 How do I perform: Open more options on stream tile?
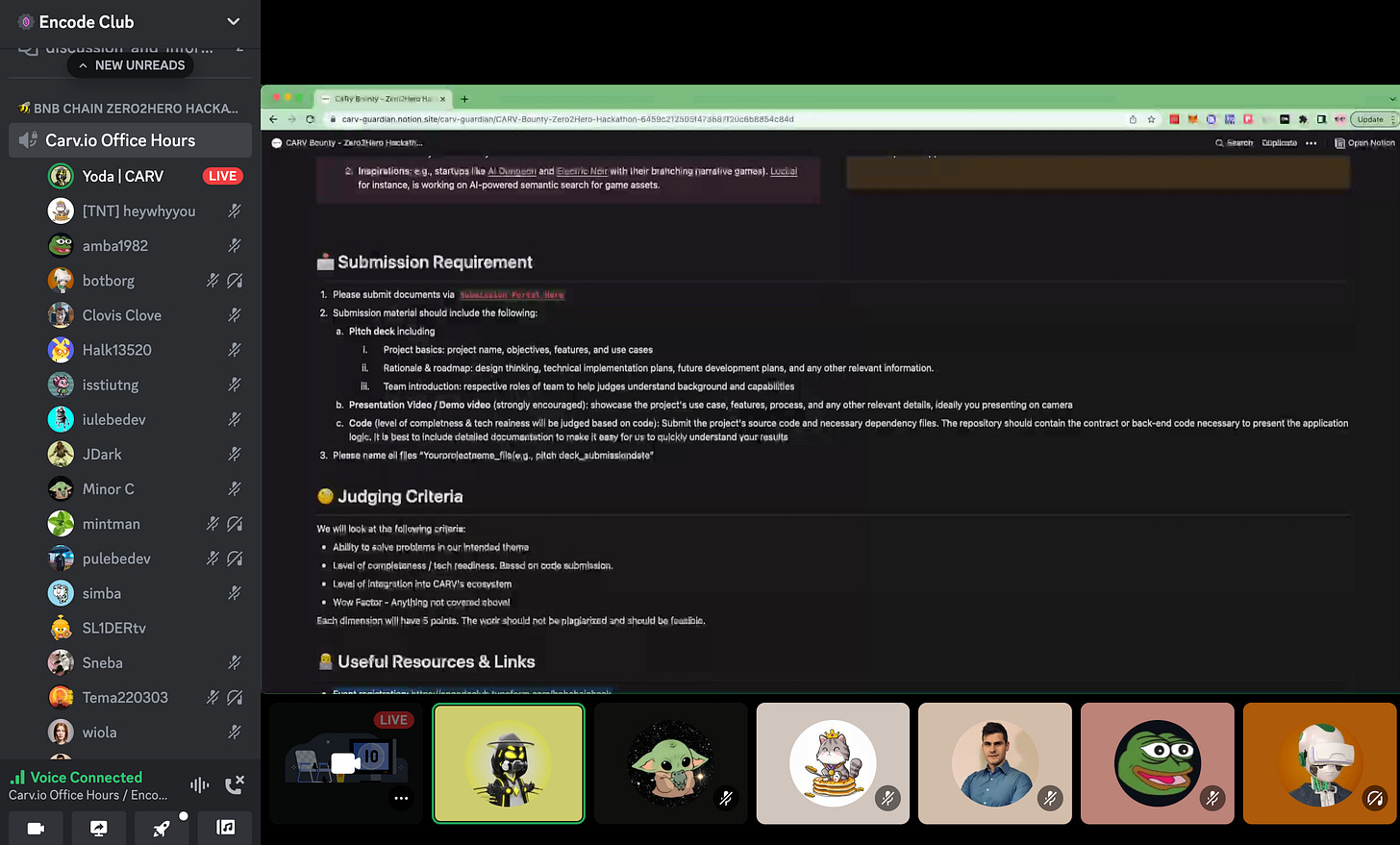[401, 798]
